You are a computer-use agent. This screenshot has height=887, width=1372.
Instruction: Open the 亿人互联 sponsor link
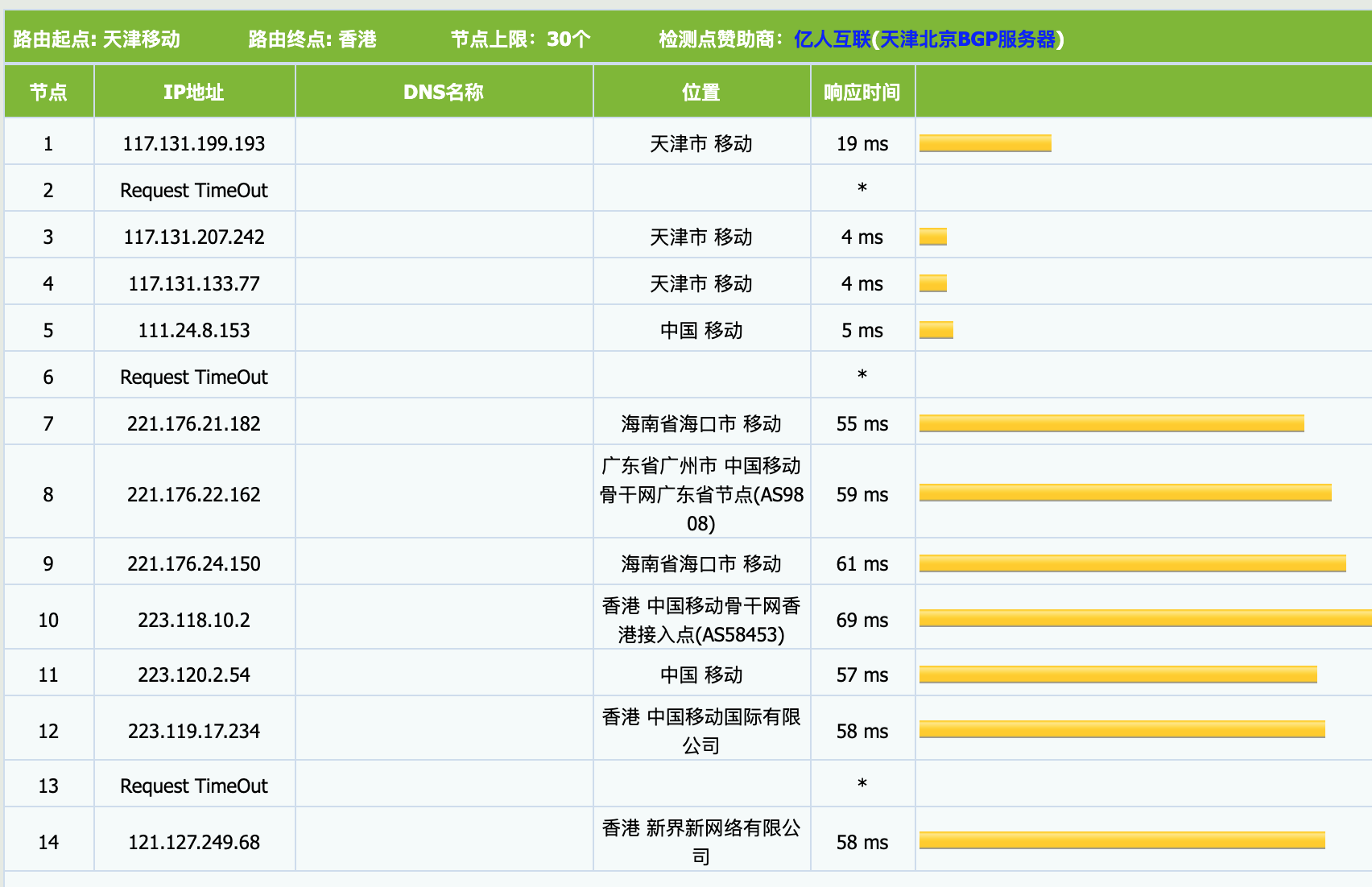[x=829, y=37]
